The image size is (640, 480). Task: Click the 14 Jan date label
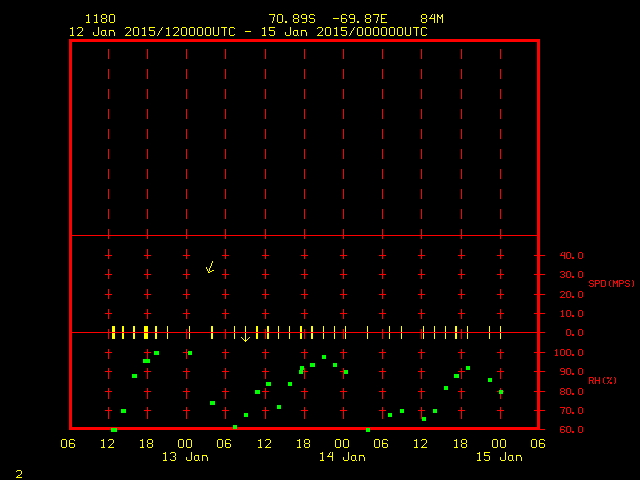342,457
